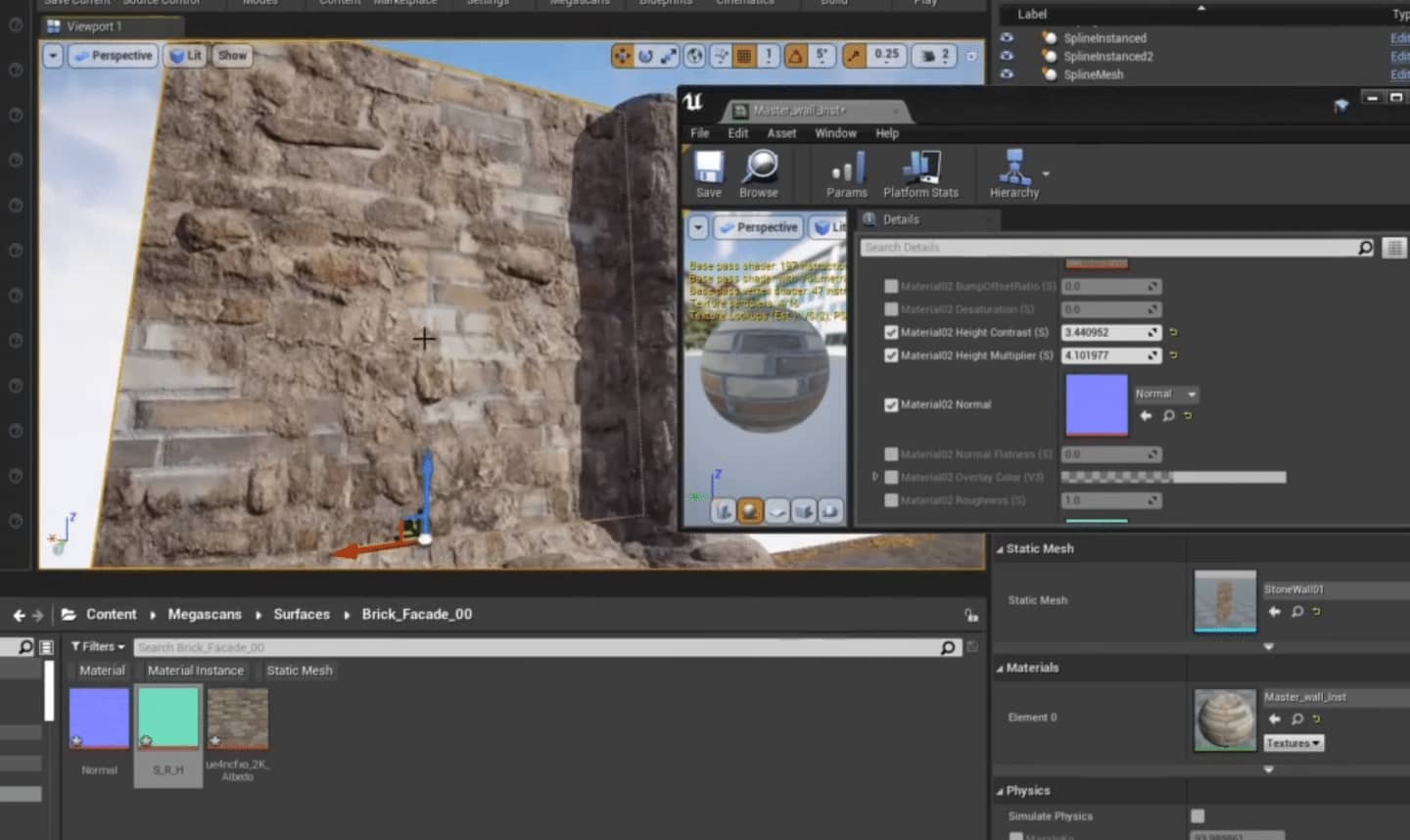Open Hierarchy dropdown arrow
Viewport: 1410px width, 840px height.
tap(1046, 173)
